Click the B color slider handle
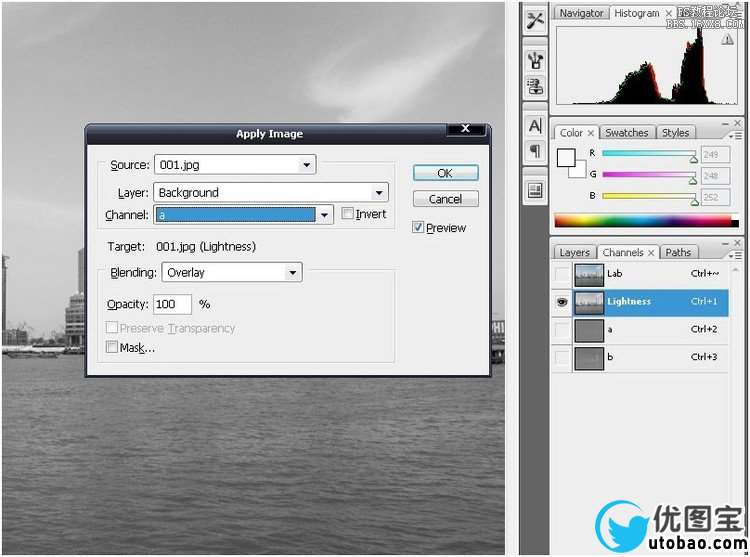Screen dimensions: 750x557 [x=695, y=202]
